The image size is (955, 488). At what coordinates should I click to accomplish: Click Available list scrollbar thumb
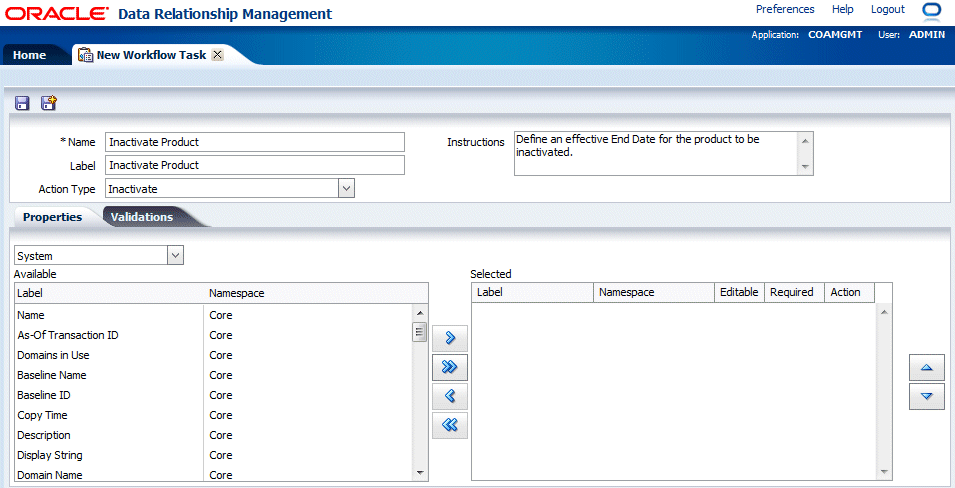click(x=419, y=333)
